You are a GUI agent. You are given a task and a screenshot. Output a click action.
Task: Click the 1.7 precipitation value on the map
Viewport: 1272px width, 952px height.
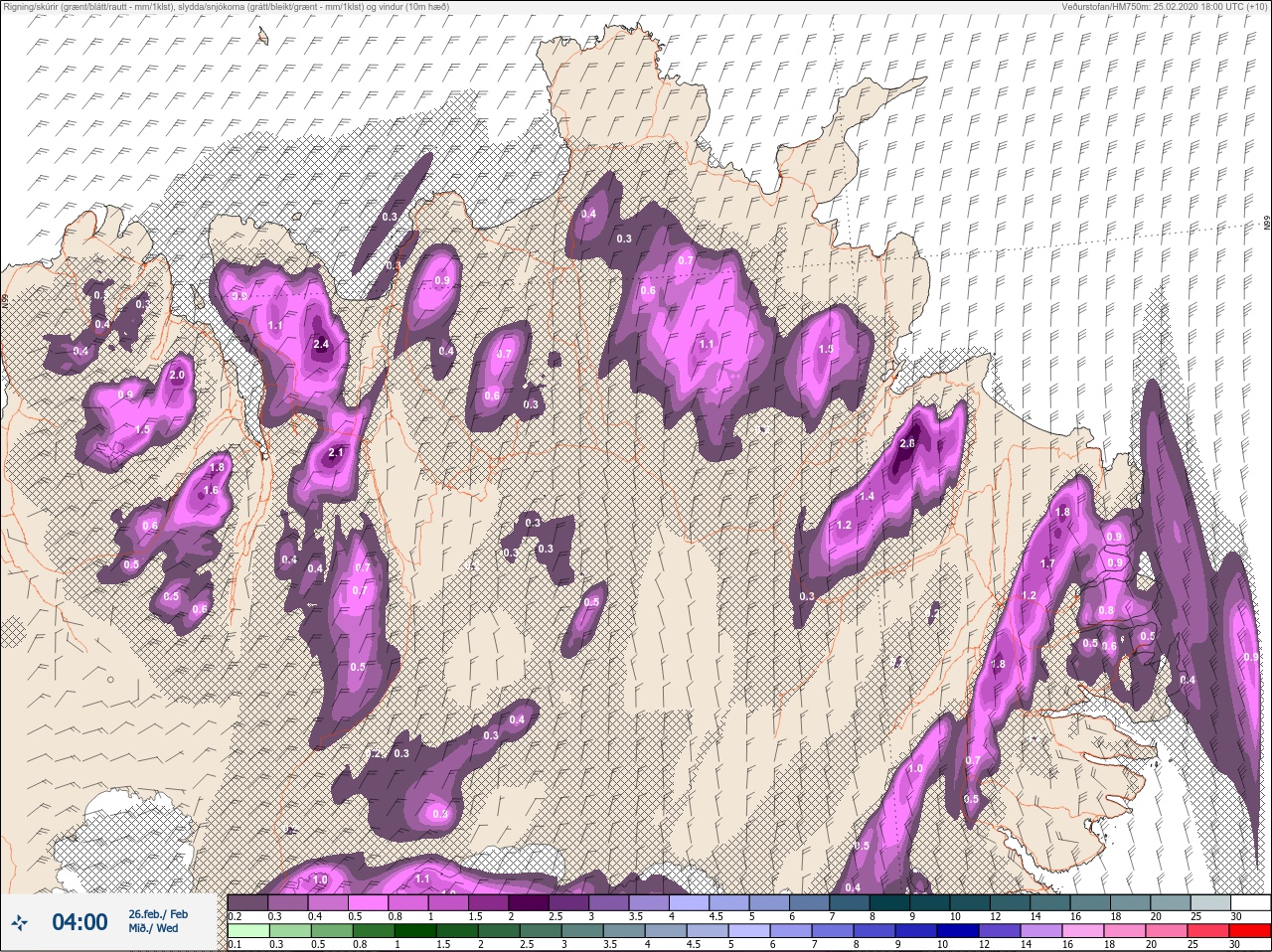pyautogui.click(x=1046, y=563)
